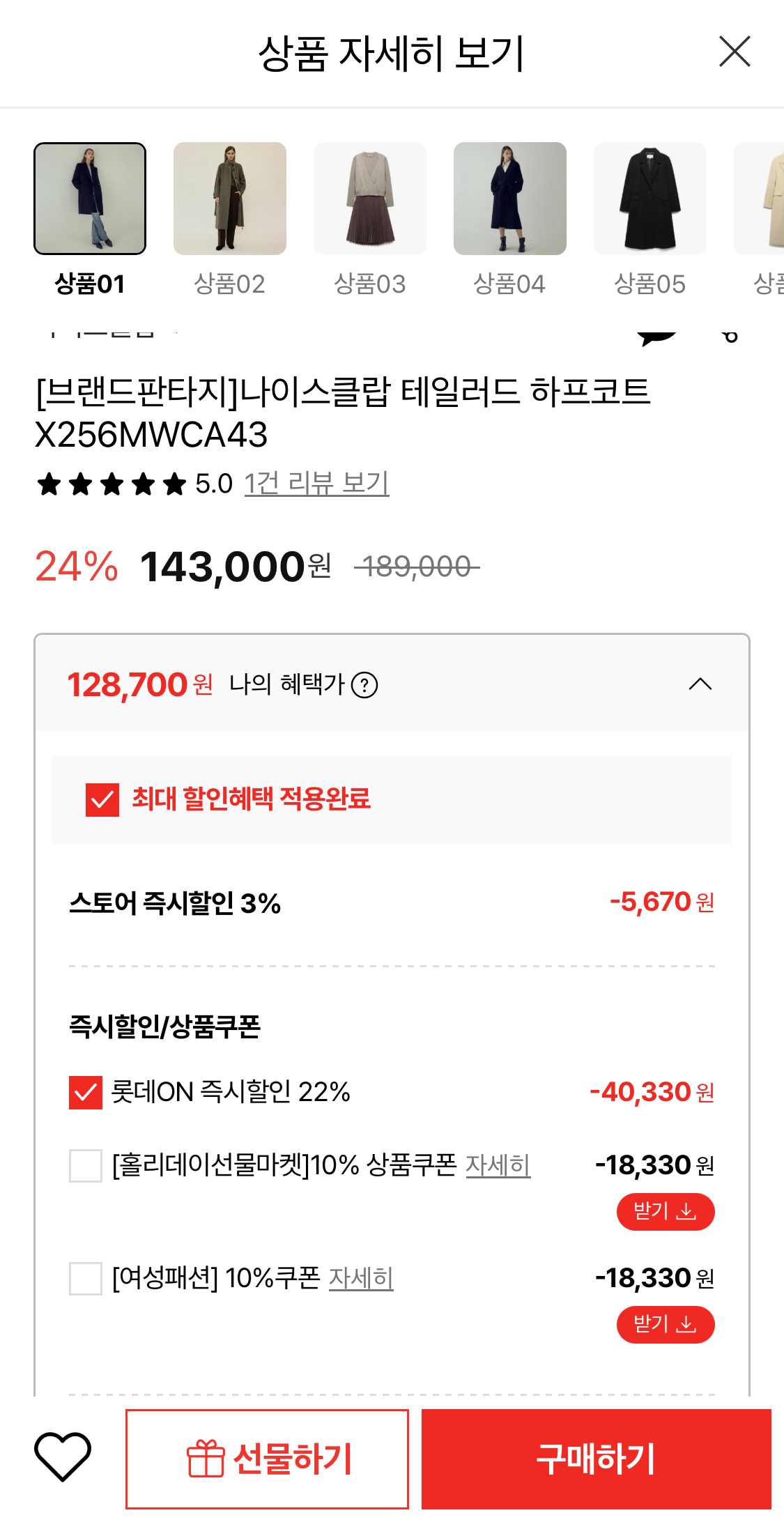This screenshot has height=1522, width=784.
Task: Download the 홀리데이선물마켓 10% coupon
Action: (x=665, y=1212)
